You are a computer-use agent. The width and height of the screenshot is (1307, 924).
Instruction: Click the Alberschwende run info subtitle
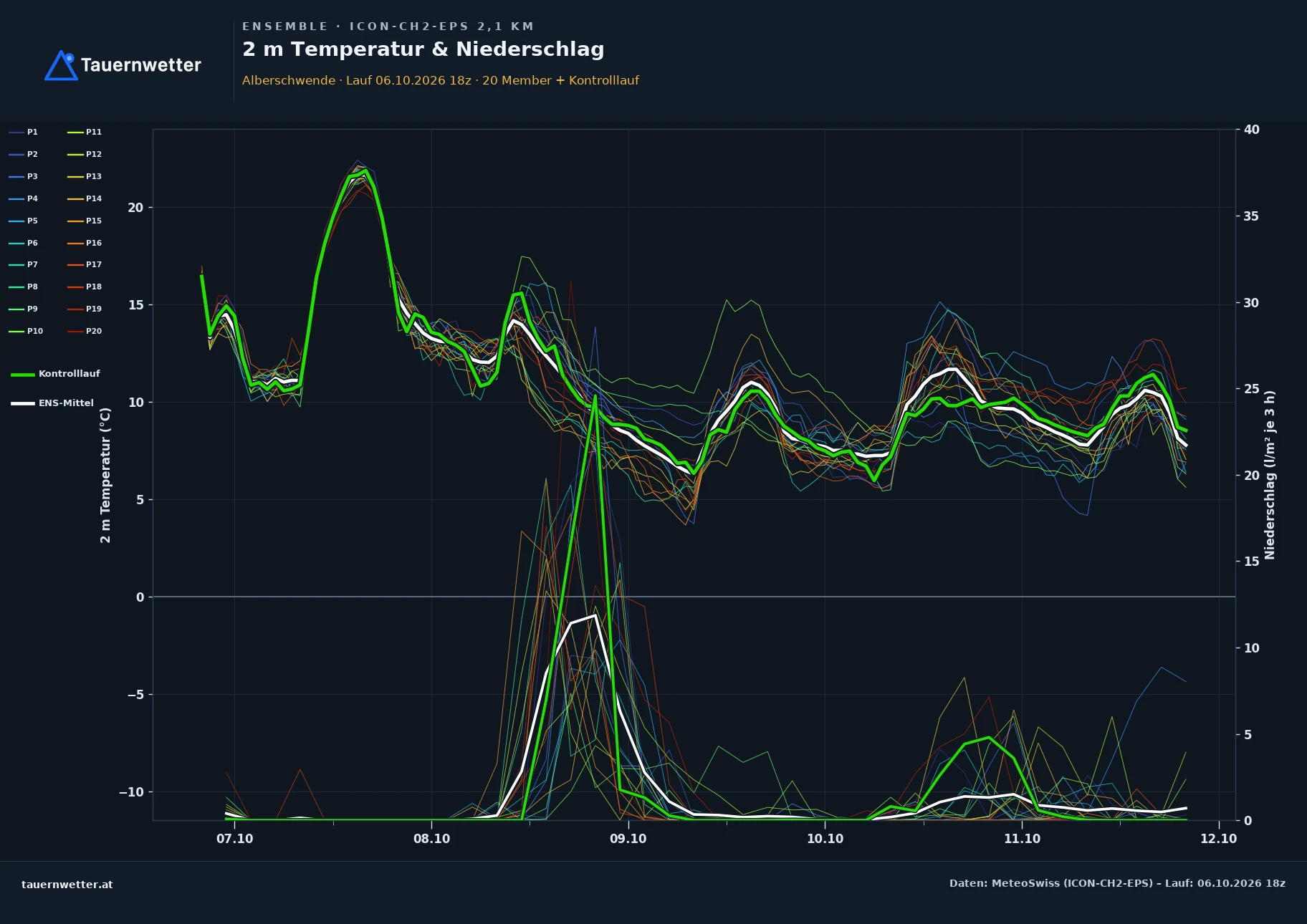coord(441,80)
